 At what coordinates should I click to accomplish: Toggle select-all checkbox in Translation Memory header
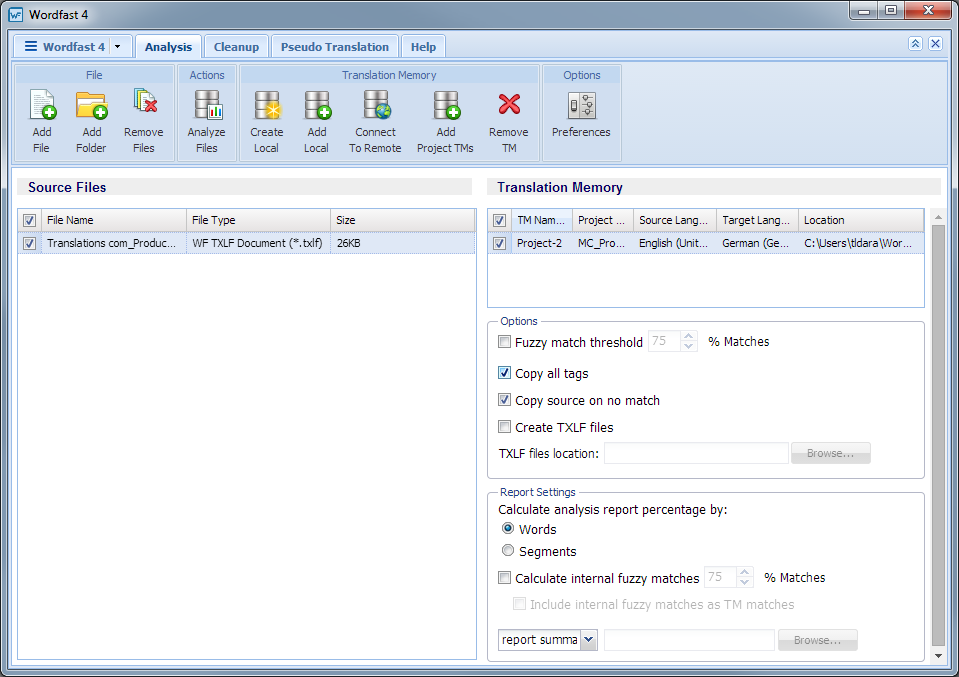click(500, 220)
